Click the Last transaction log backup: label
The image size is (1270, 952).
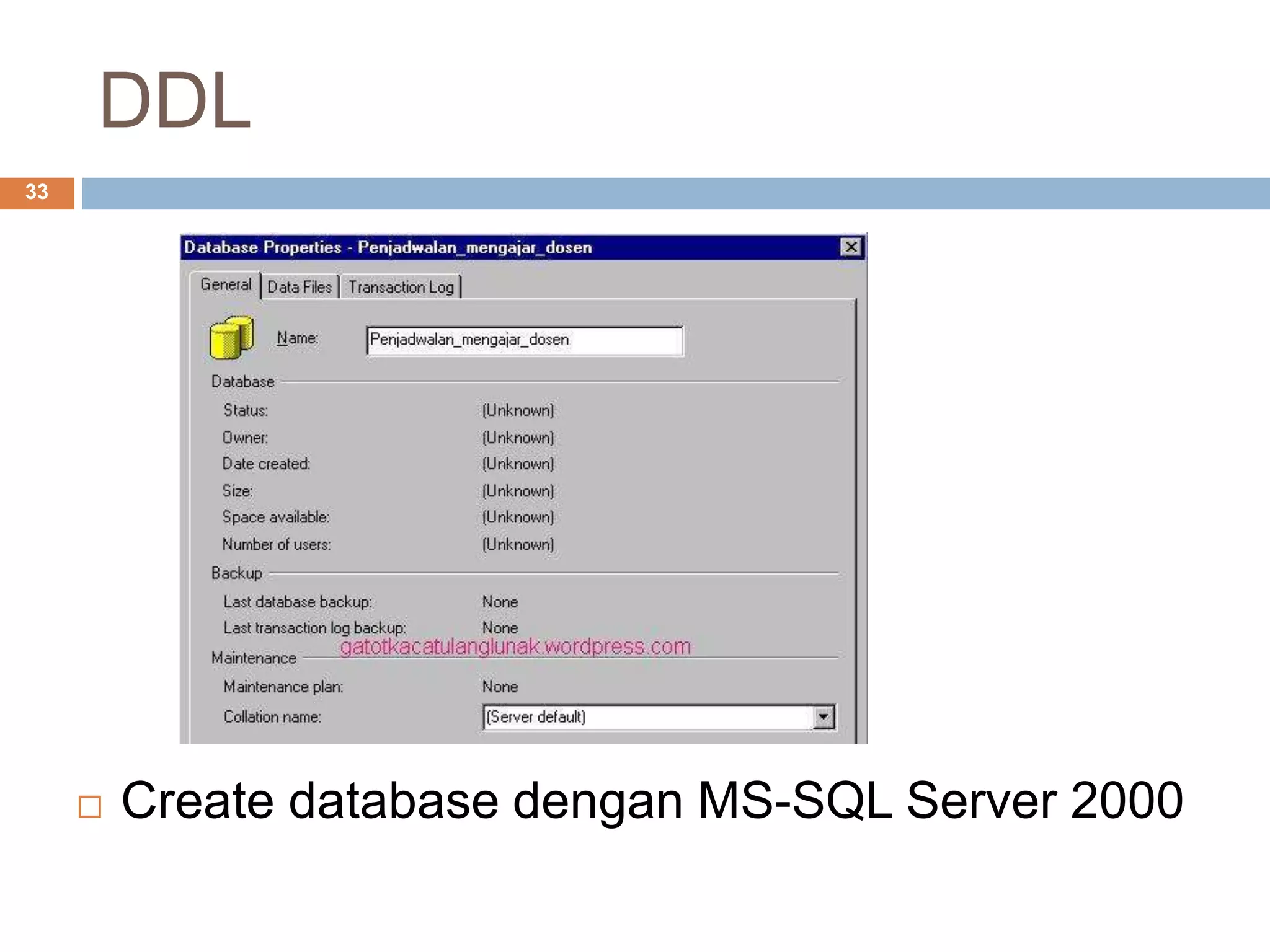315,628
